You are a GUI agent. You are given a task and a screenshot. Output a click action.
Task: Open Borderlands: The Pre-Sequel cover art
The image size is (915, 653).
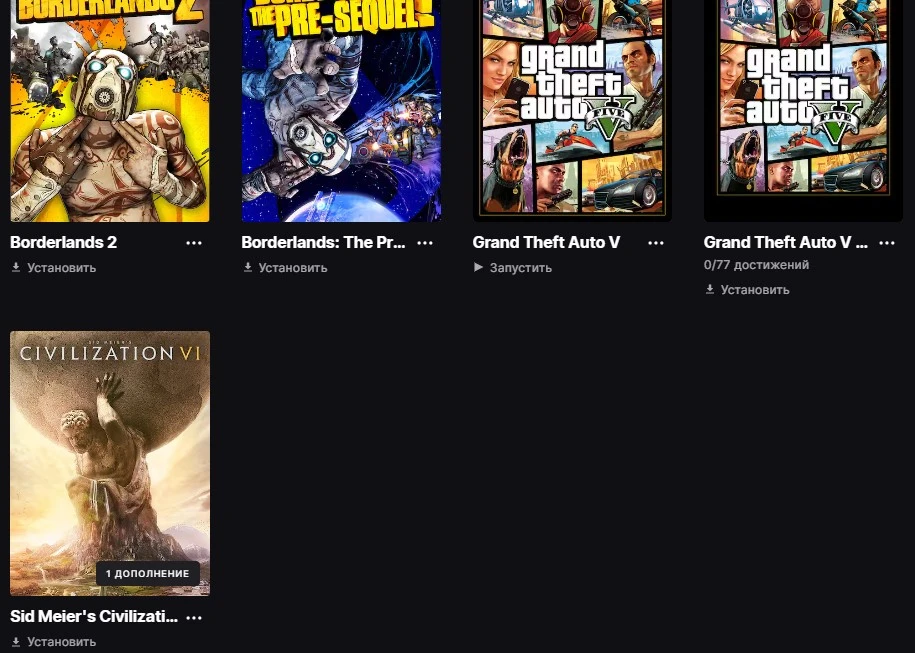click(x=341, y=111)
